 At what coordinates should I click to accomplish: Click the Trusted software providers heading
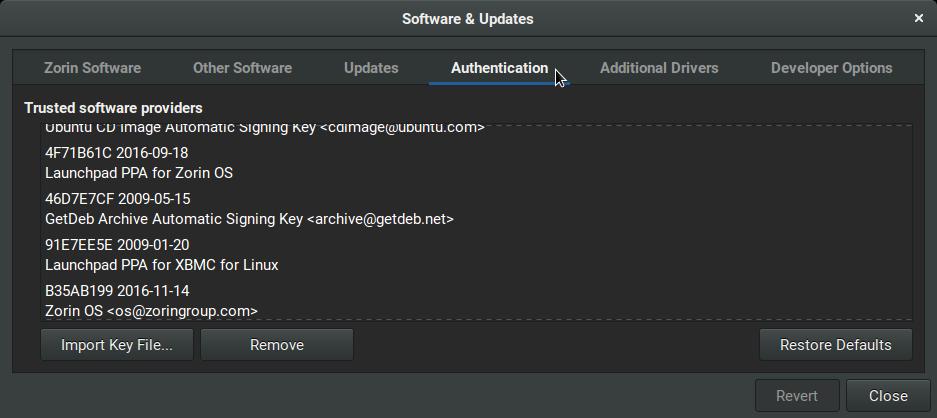coord(113,108)
